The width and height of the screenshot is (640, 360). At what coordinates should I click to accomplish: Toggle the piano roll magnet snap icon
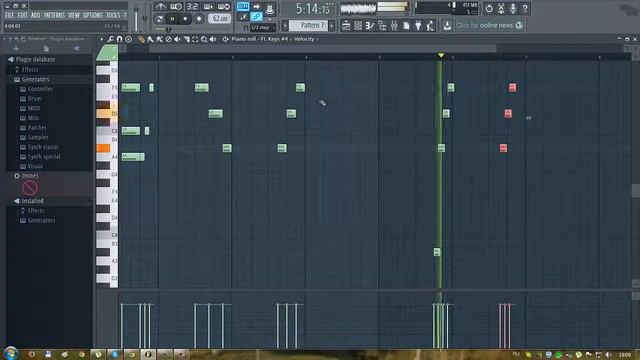pyautogui.click(x=119, y=39)
